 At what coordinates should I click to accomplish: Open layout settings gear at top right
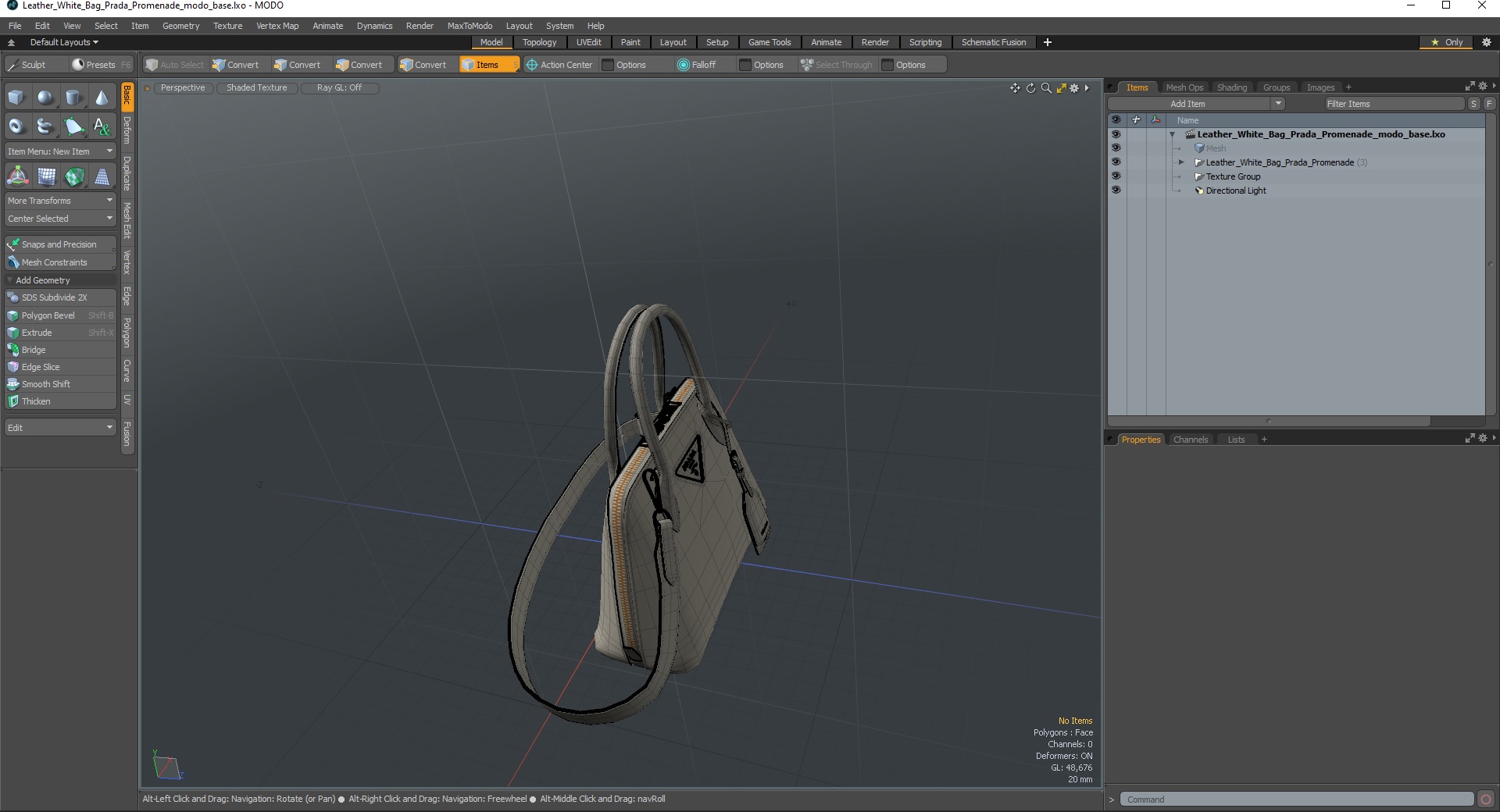[1487, 42]
